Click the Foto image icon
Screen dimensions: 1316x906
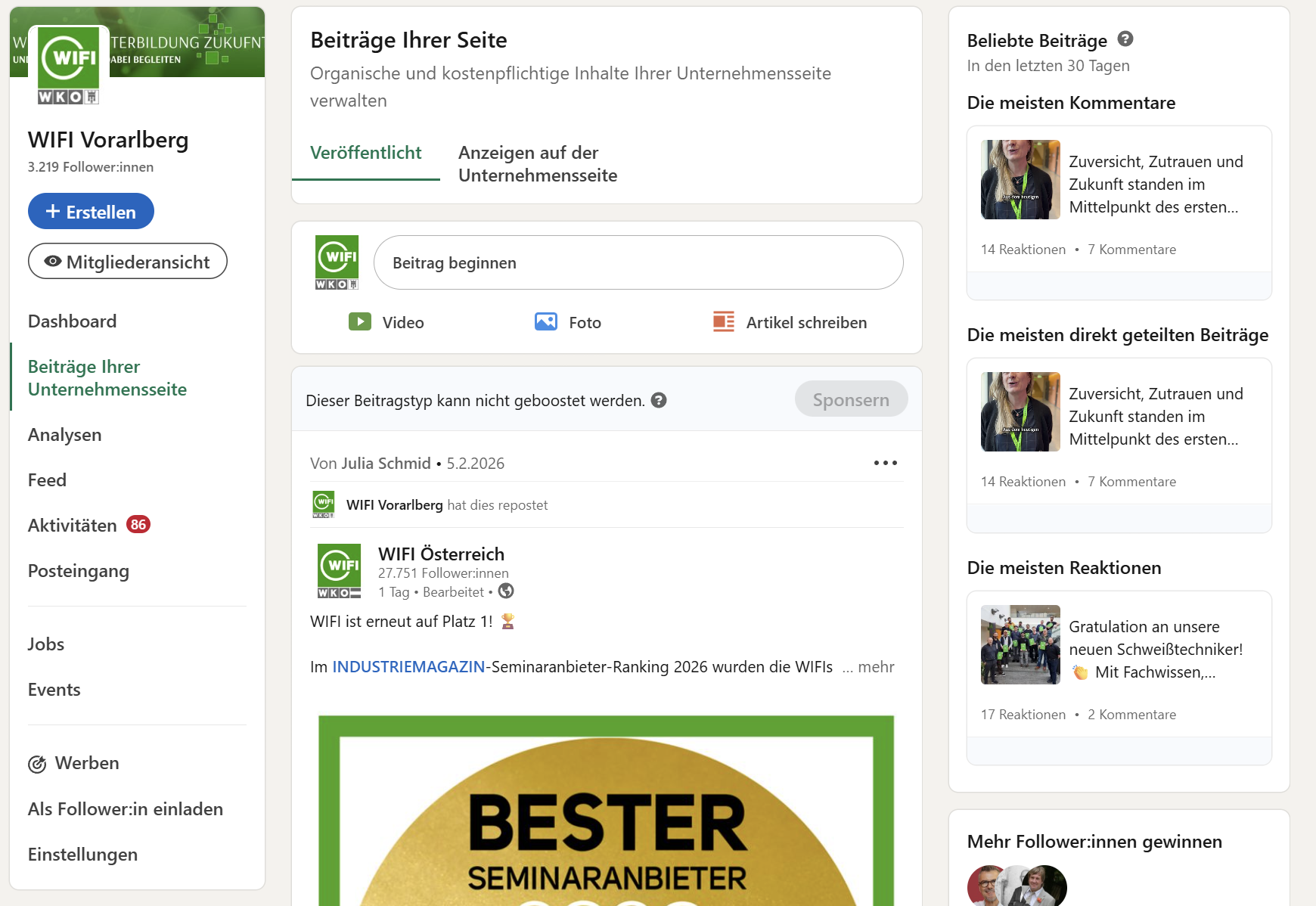[545, 322]
